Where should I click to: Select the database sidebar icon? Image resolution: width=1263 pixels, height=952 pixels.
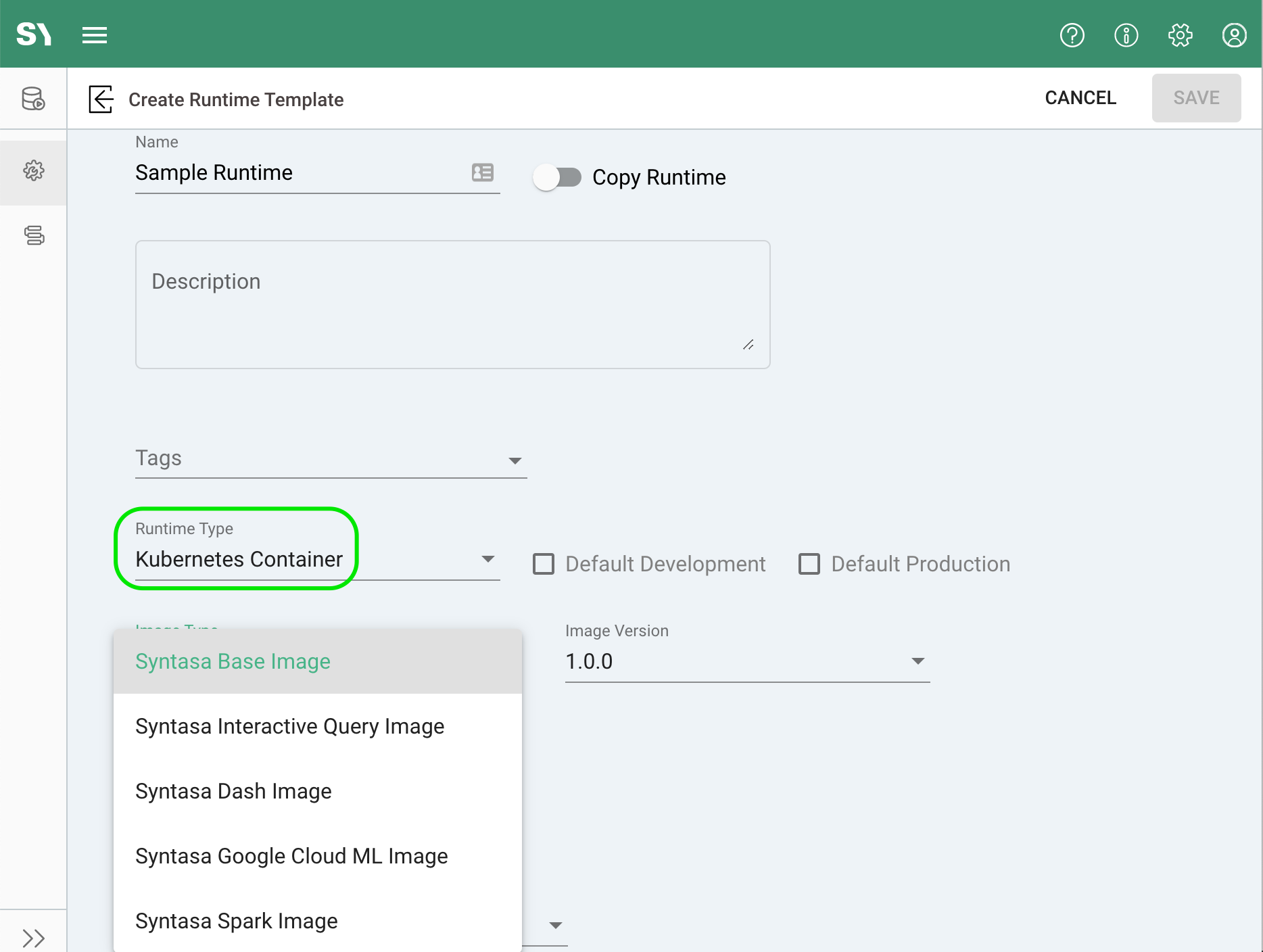(33, 99)
